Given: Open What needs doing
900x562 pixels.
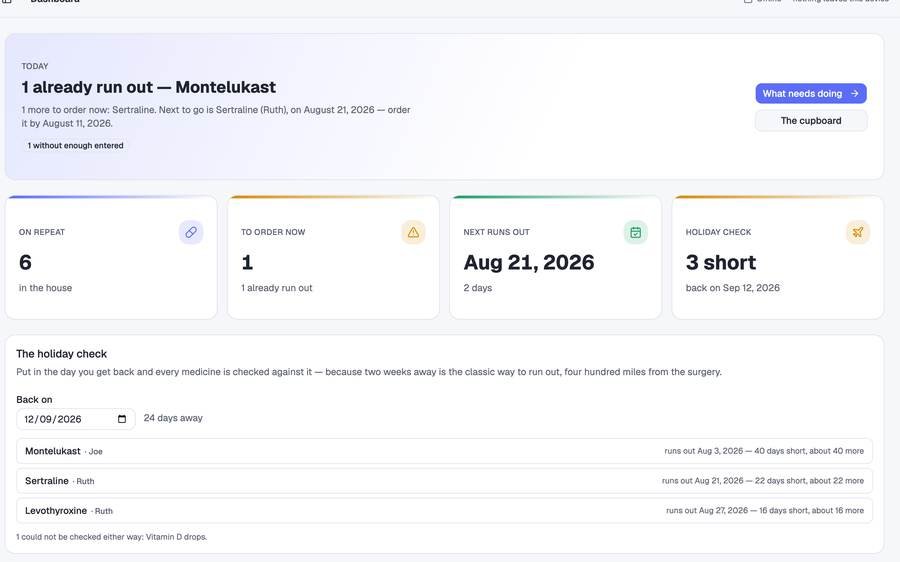Looking at the screenshot, I should pyautogui.click(x=810, y=94).
